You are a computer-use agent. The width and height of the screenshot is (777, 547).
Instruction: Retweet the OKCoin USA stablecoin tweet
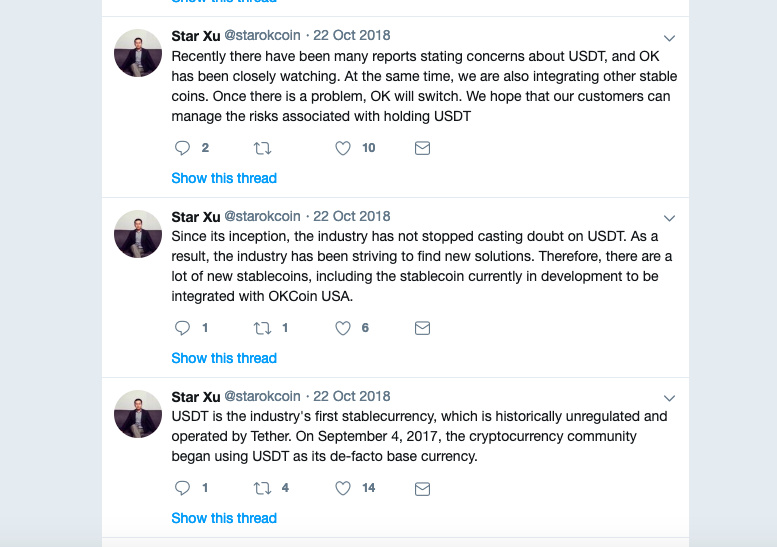(x=262, y=328)
